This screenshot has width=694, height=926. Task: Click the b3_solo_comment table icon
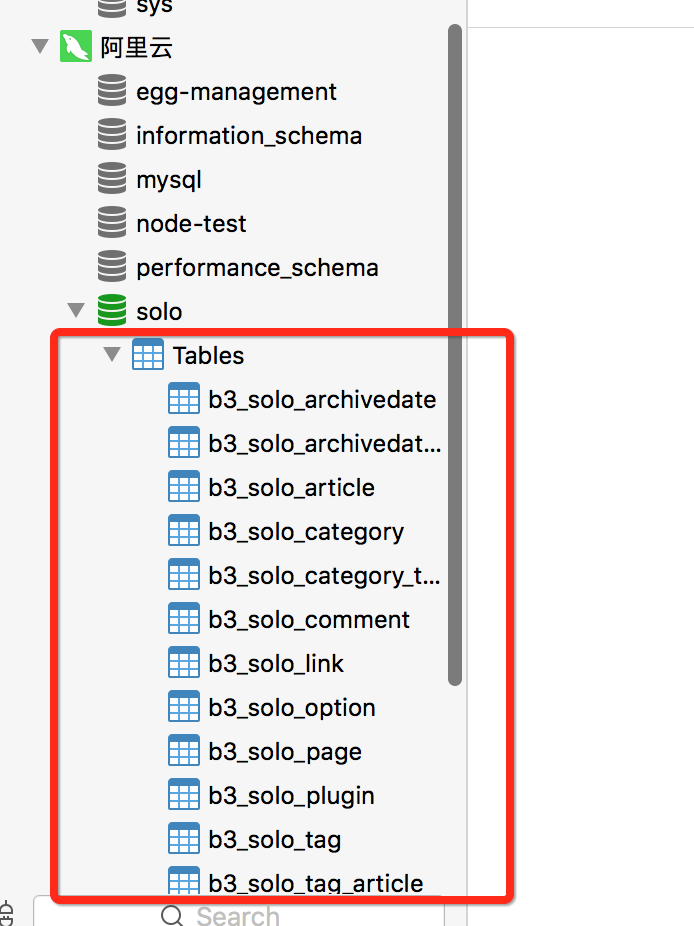tap(184, 619)
